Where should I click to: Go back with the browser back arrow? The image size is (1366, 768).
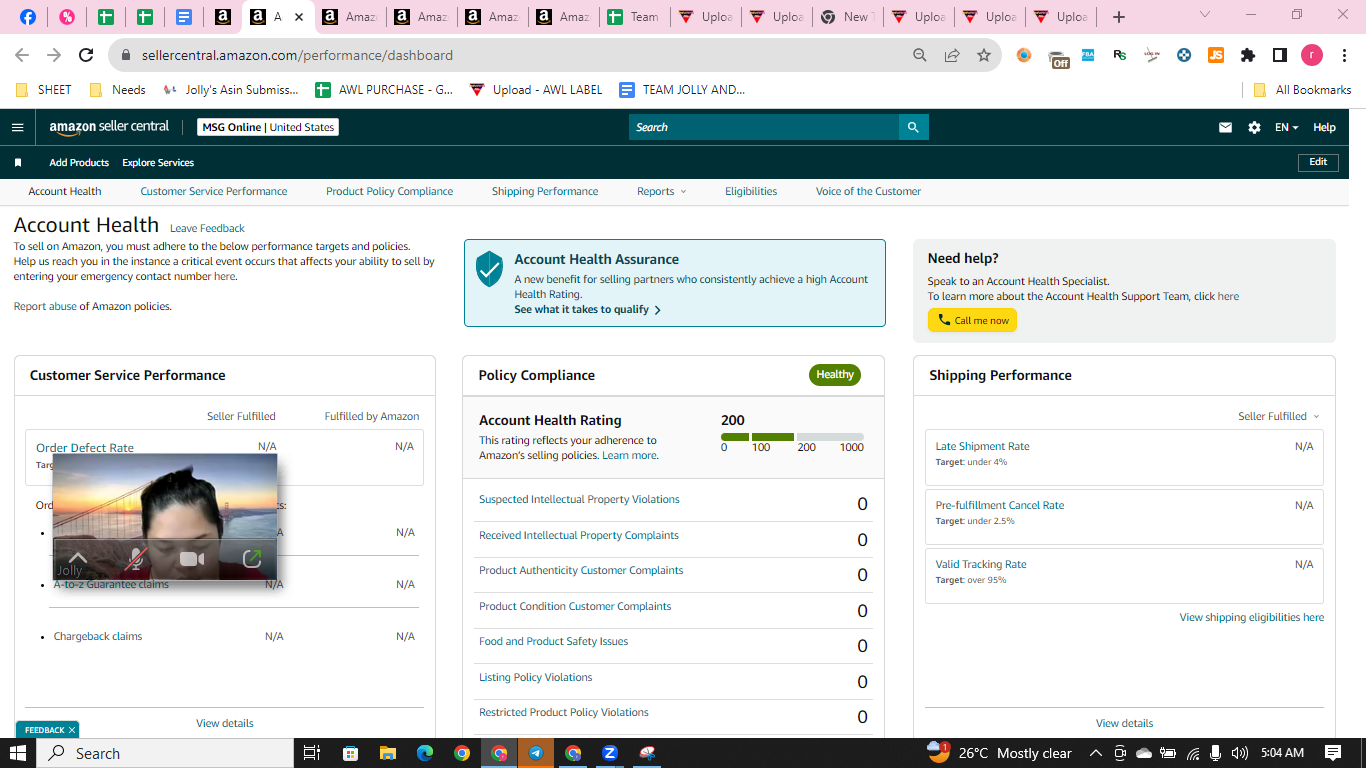[22, 55]
